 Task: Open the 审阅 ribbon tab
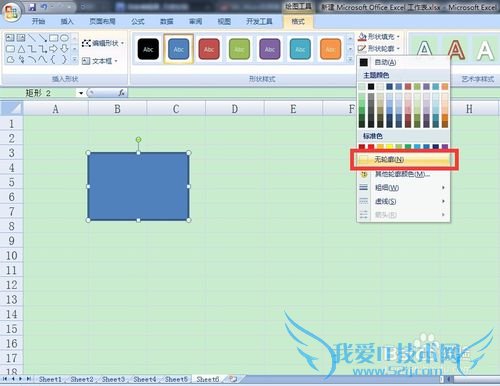click(195, 21)
